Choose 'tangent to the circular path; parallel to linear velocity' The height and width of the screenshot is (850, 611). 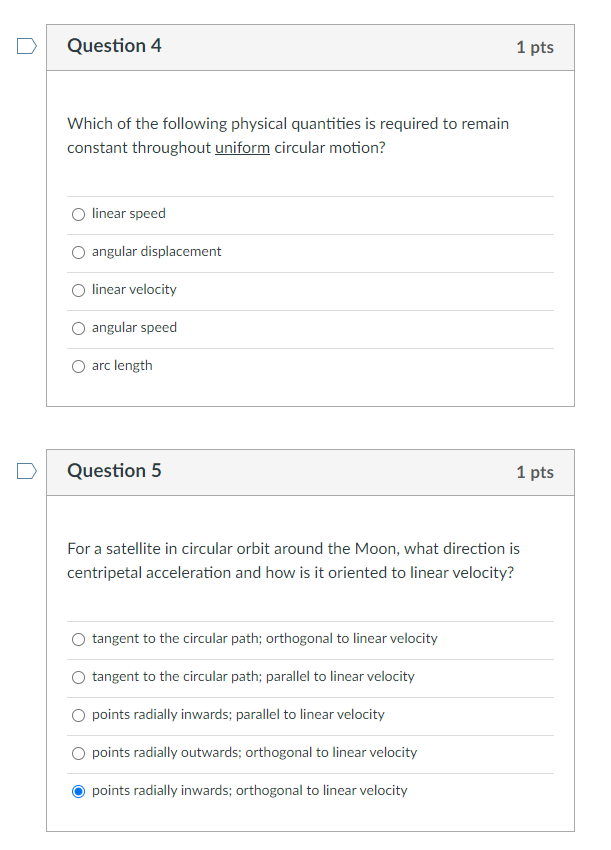point(78,676)
